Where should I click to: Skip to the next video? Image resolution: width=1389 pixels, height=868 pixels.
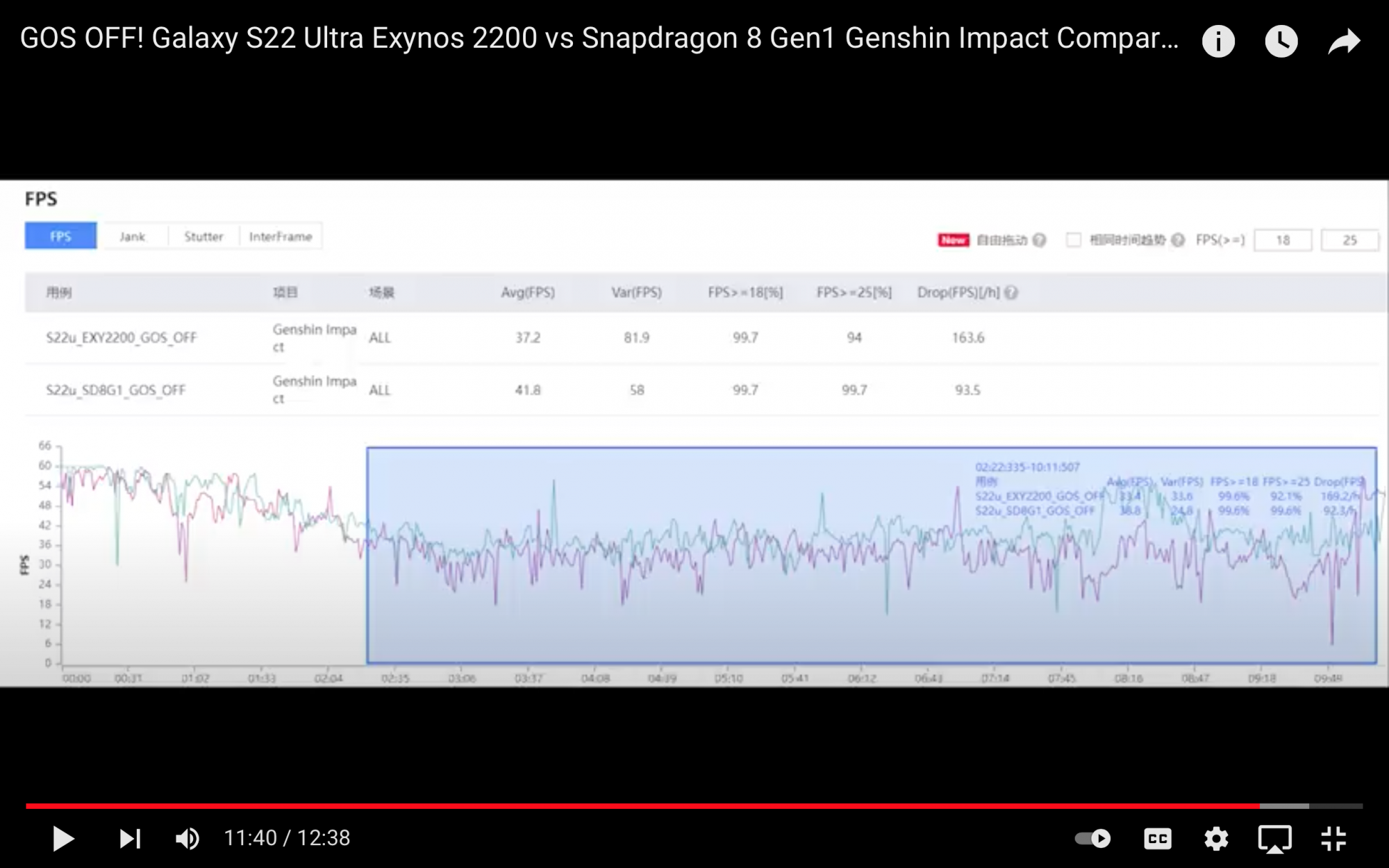[130, 838]
